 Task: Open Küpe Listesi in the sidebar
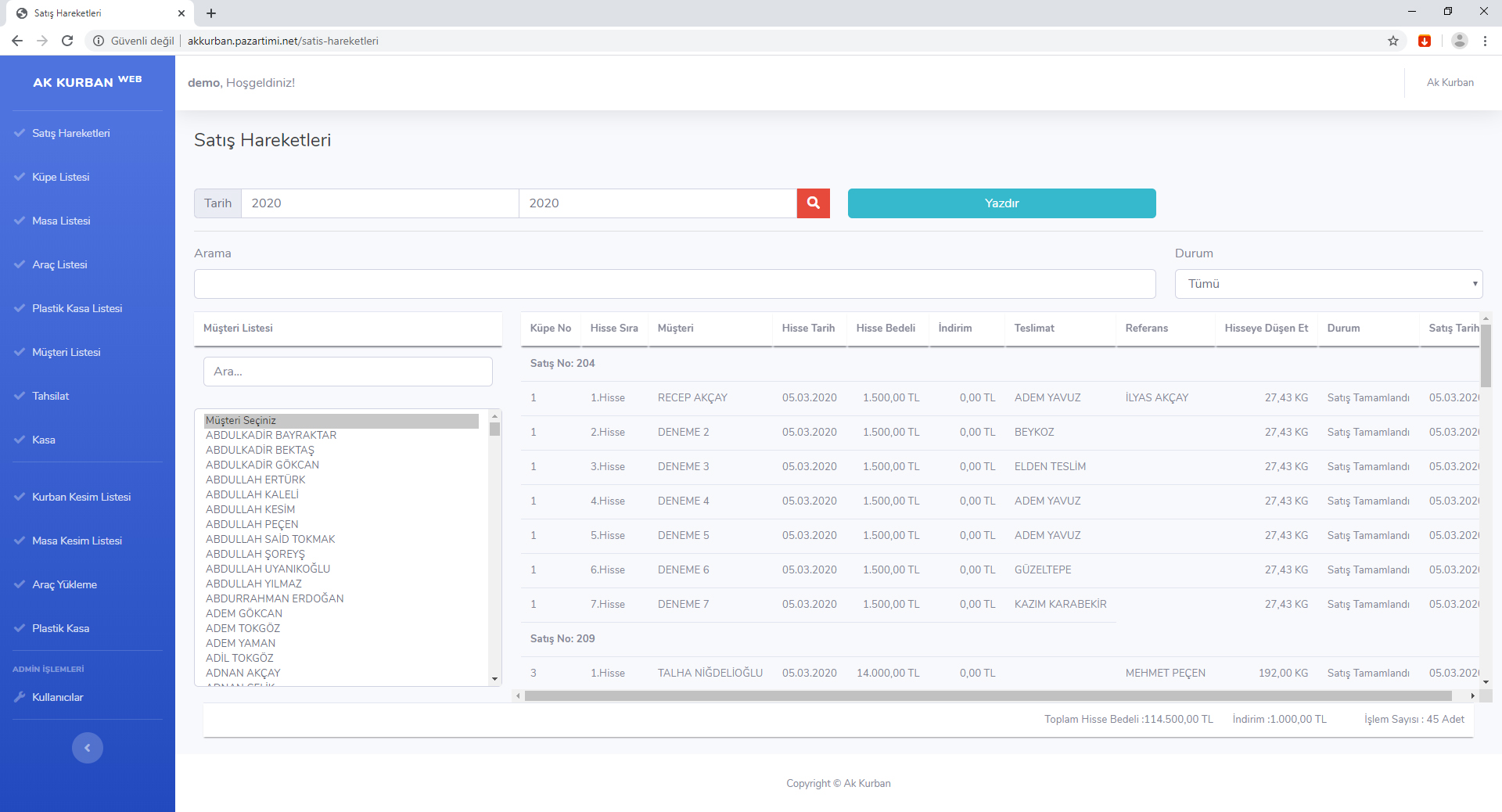(x=61, y=177)
